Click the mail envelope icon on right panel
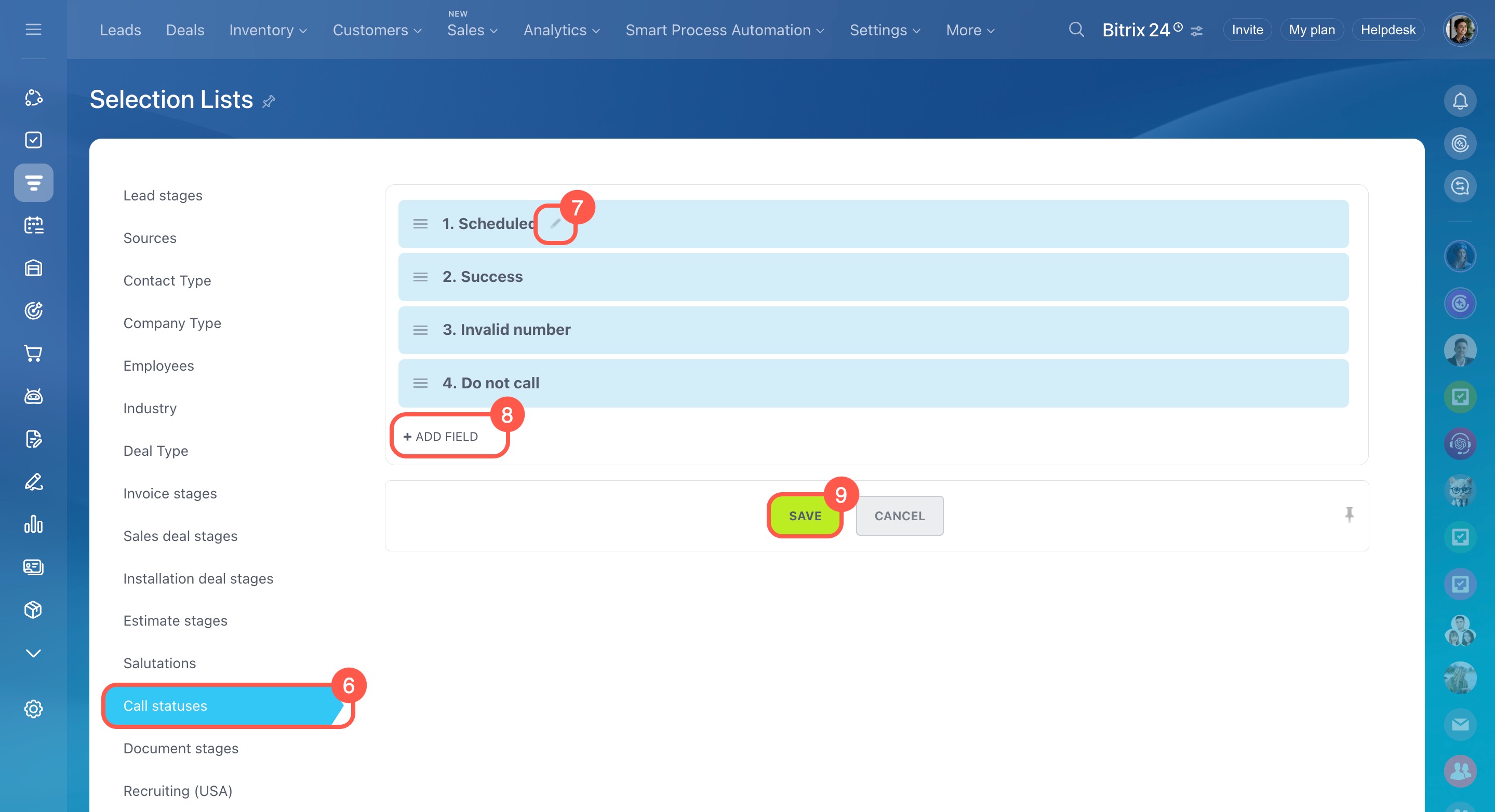1495x812 pixels. tap(1460, 724)
